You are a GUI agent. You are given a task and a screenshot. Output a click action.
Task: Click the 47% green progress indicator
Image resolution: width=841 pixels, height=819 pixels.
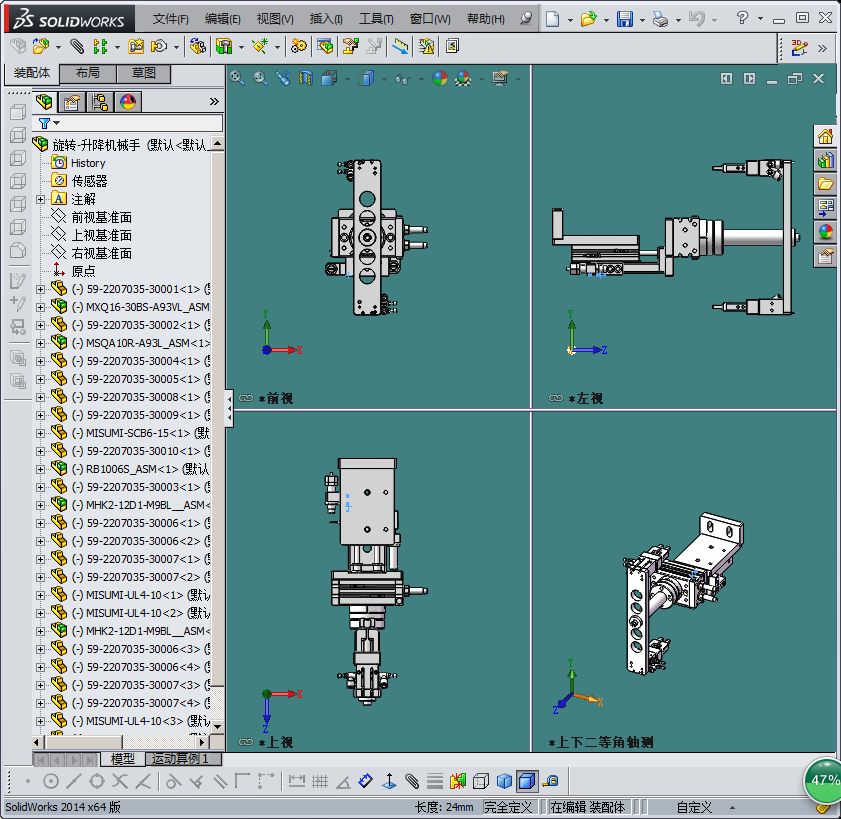pyautogui.click(x=824, y=780)
